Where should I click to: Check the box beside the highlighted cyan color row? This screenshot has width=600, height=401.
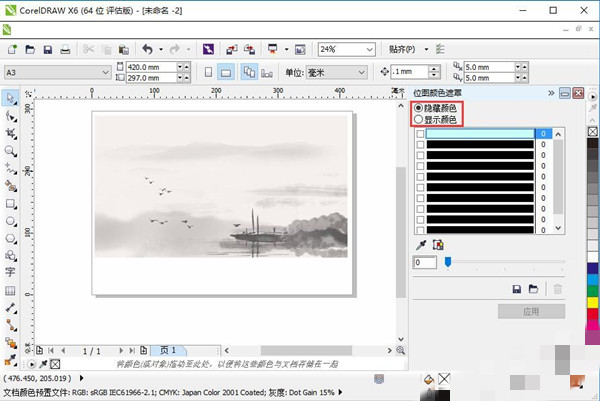420,134
